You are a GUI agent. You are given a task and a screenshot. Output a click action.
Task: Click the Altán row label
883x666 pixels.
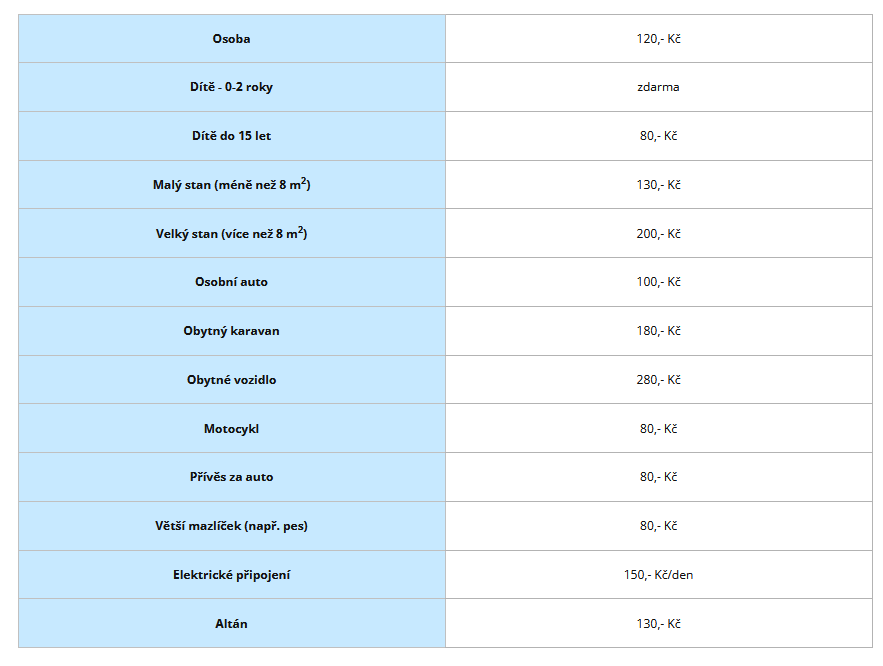pos(231,624)
